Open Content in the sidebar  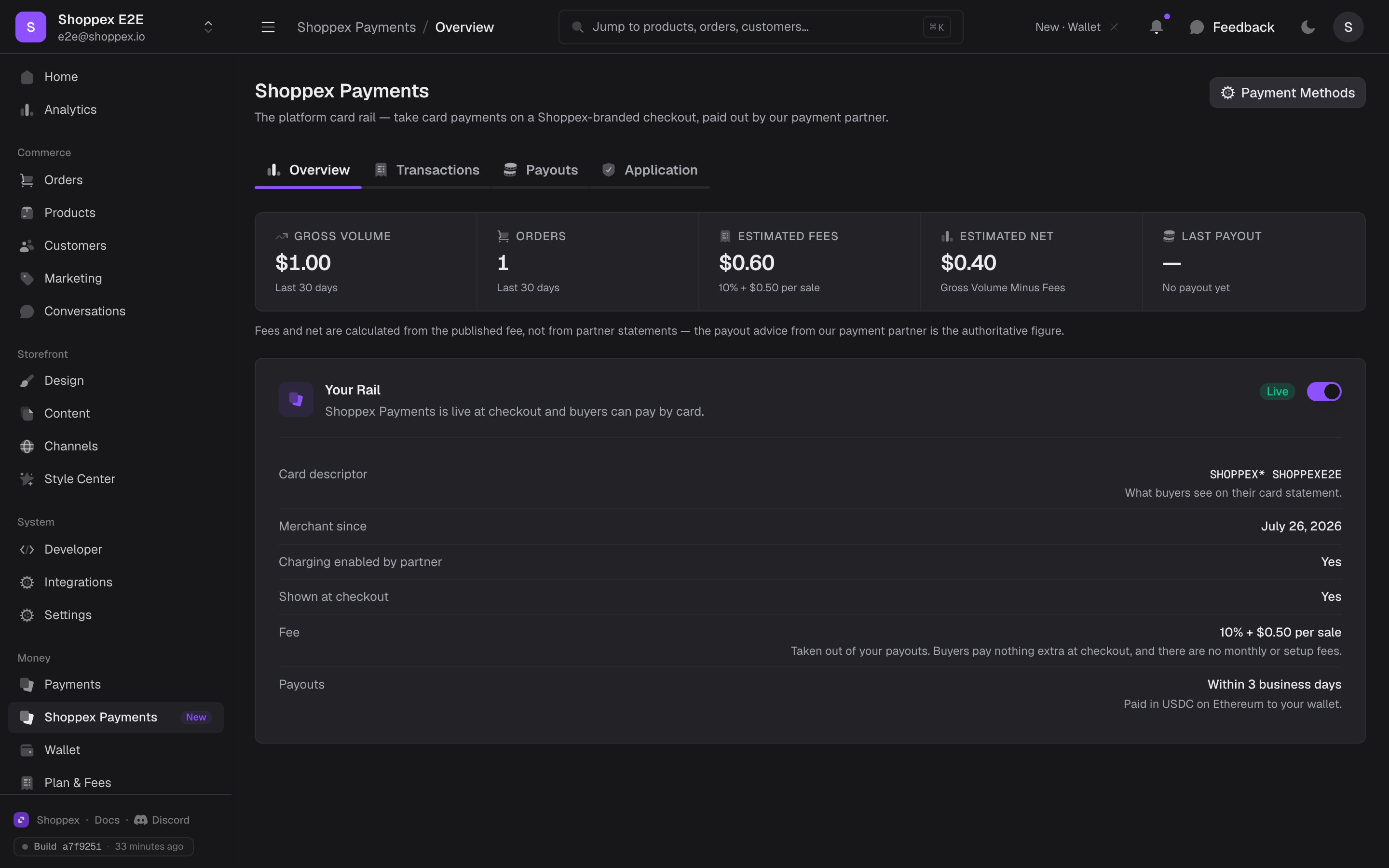[115, 413]
